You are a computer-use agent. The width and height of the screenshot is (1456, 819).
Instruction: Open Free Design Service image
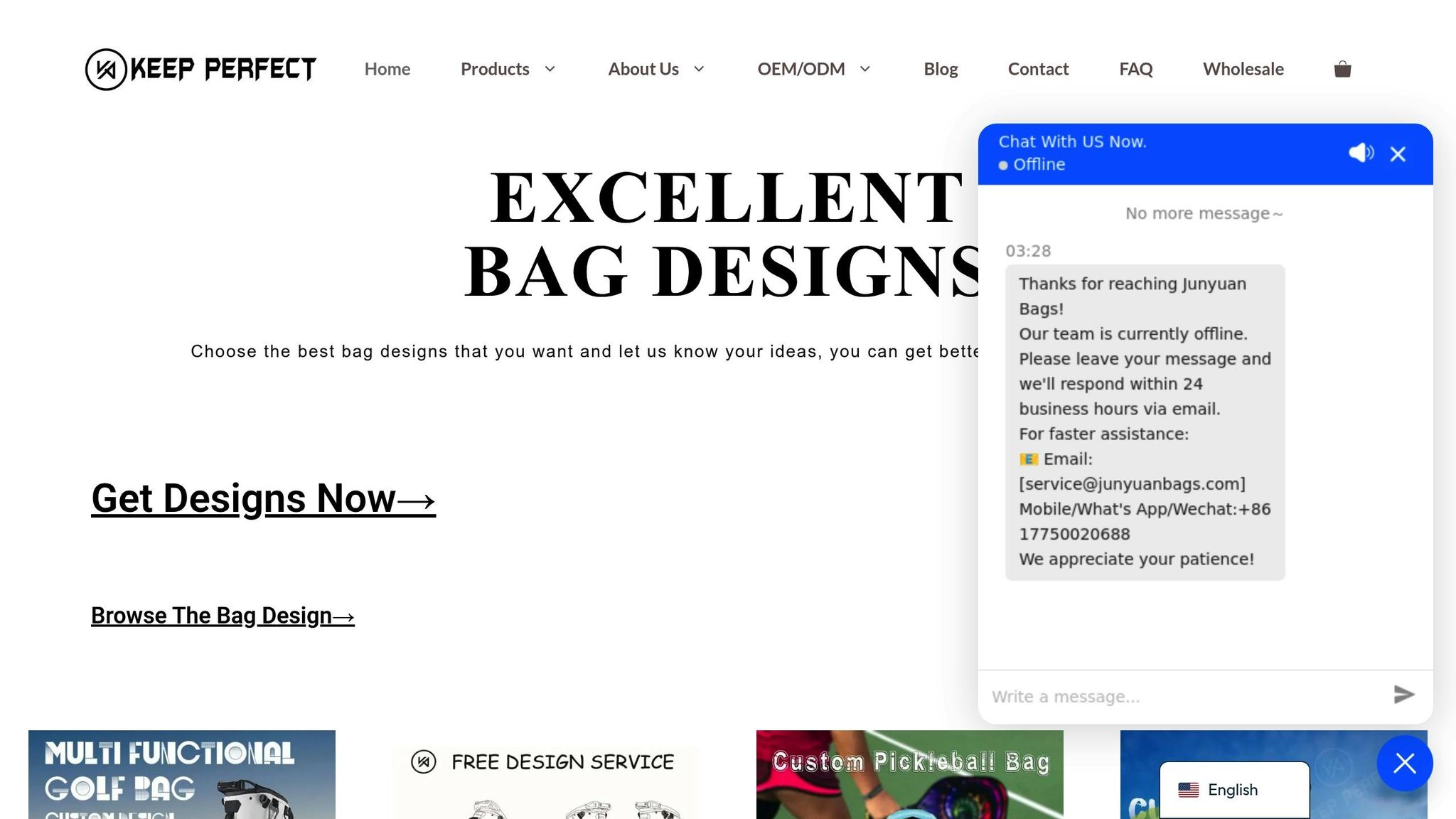[x=545, y=778]
